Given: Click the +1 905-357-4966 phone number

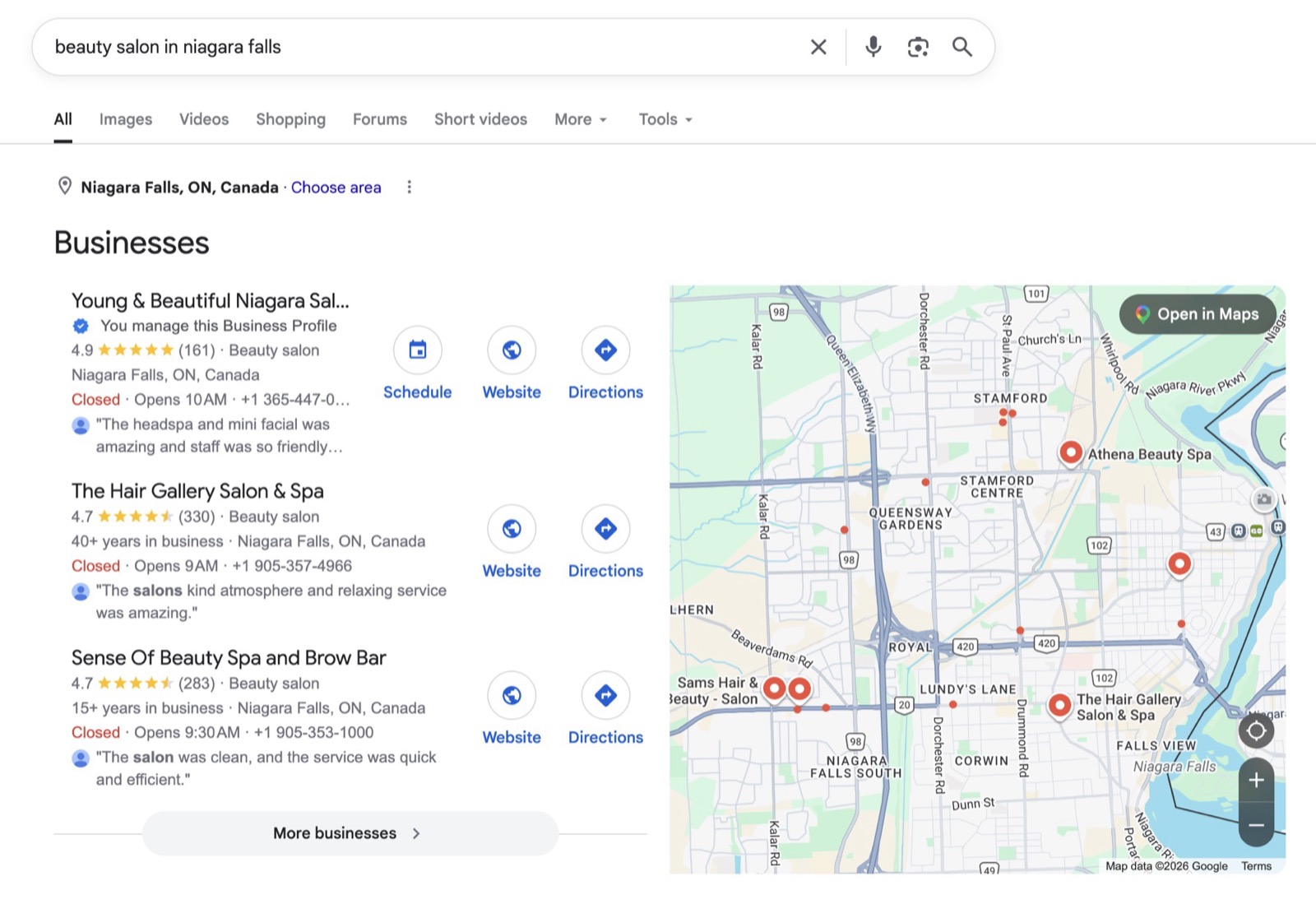Looking at the screenshot, I should pos(292,566).
